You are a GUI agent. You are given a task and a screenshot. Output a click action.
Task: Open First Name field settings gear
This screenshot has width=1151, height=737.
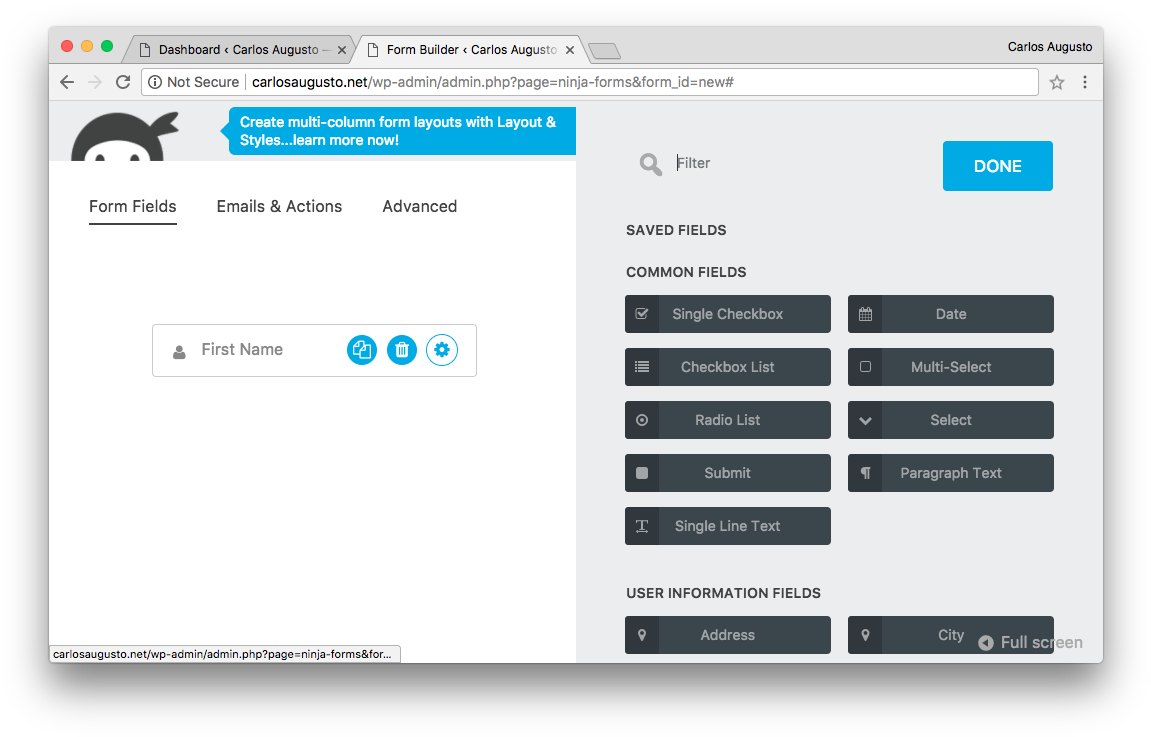[442, 350]
